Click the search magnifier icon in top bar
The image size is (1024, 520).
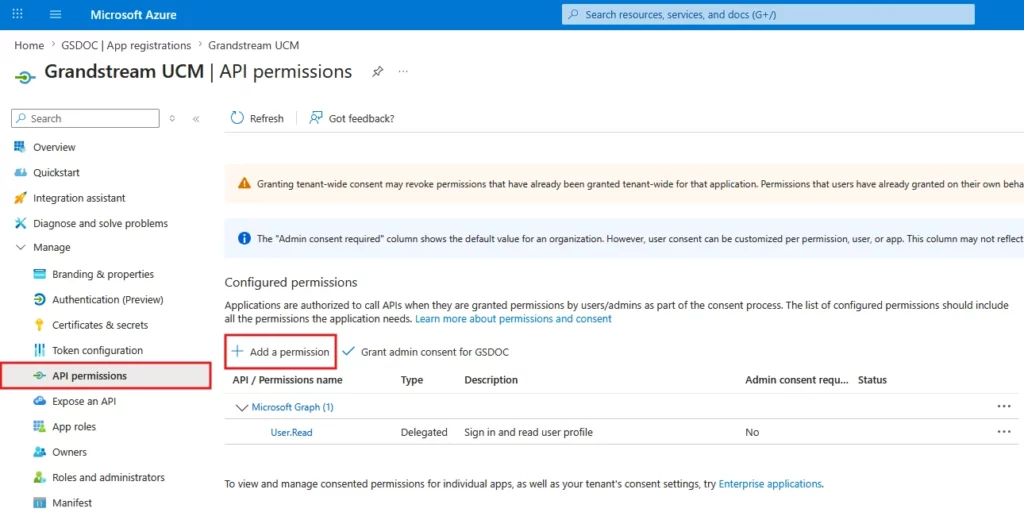(x=573, y=14)
